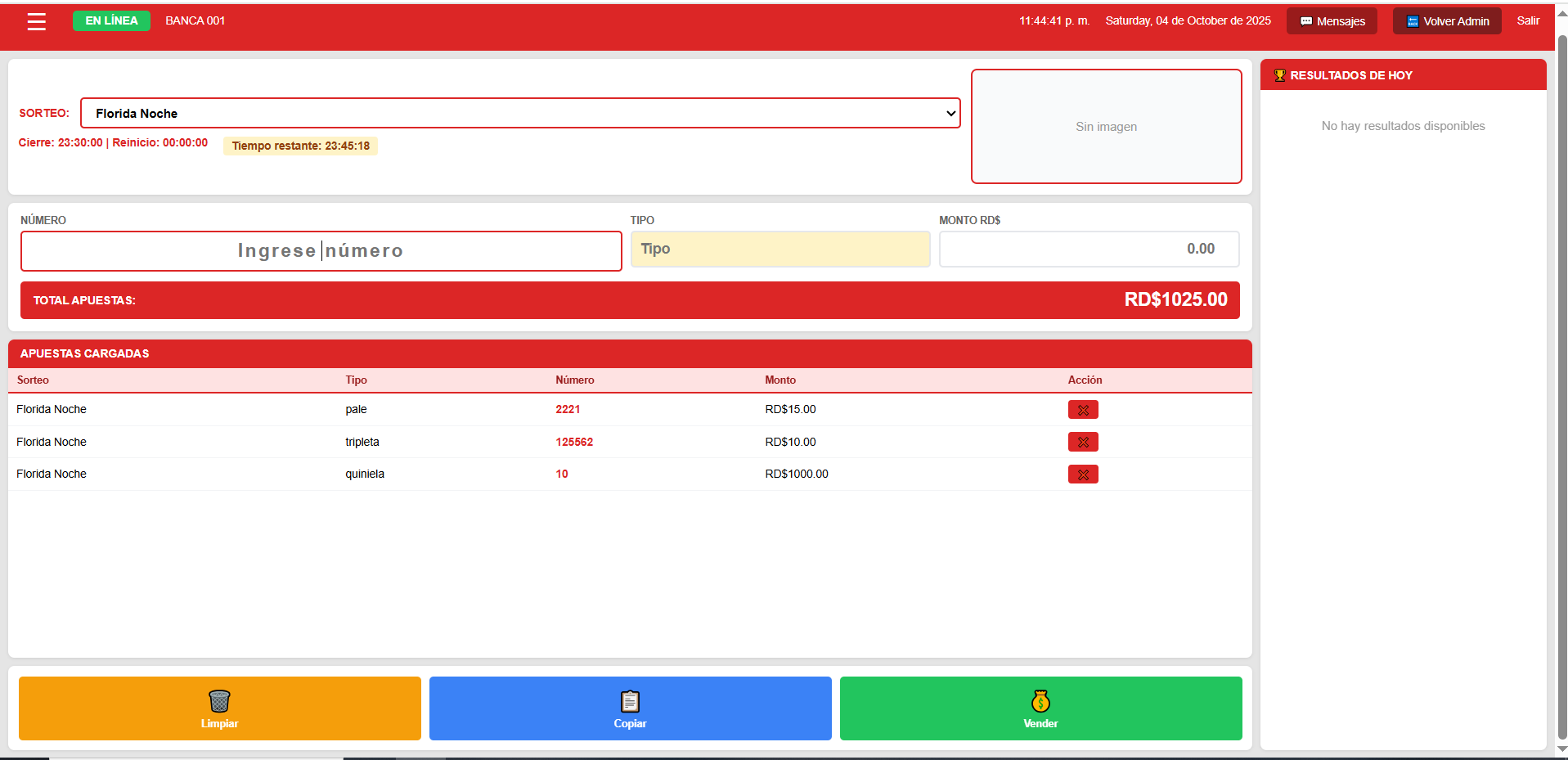Click Salir to log out
The height and width of the screenshot is (760, 1568).
[x=1527, y=21]
